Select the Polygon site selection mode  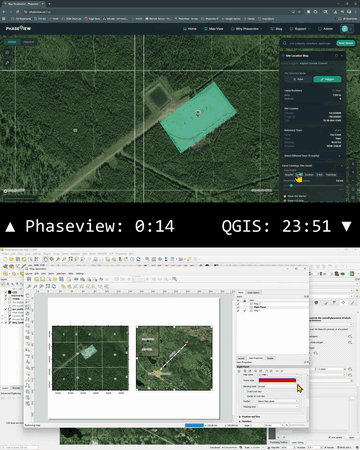[x=327, y=79]
